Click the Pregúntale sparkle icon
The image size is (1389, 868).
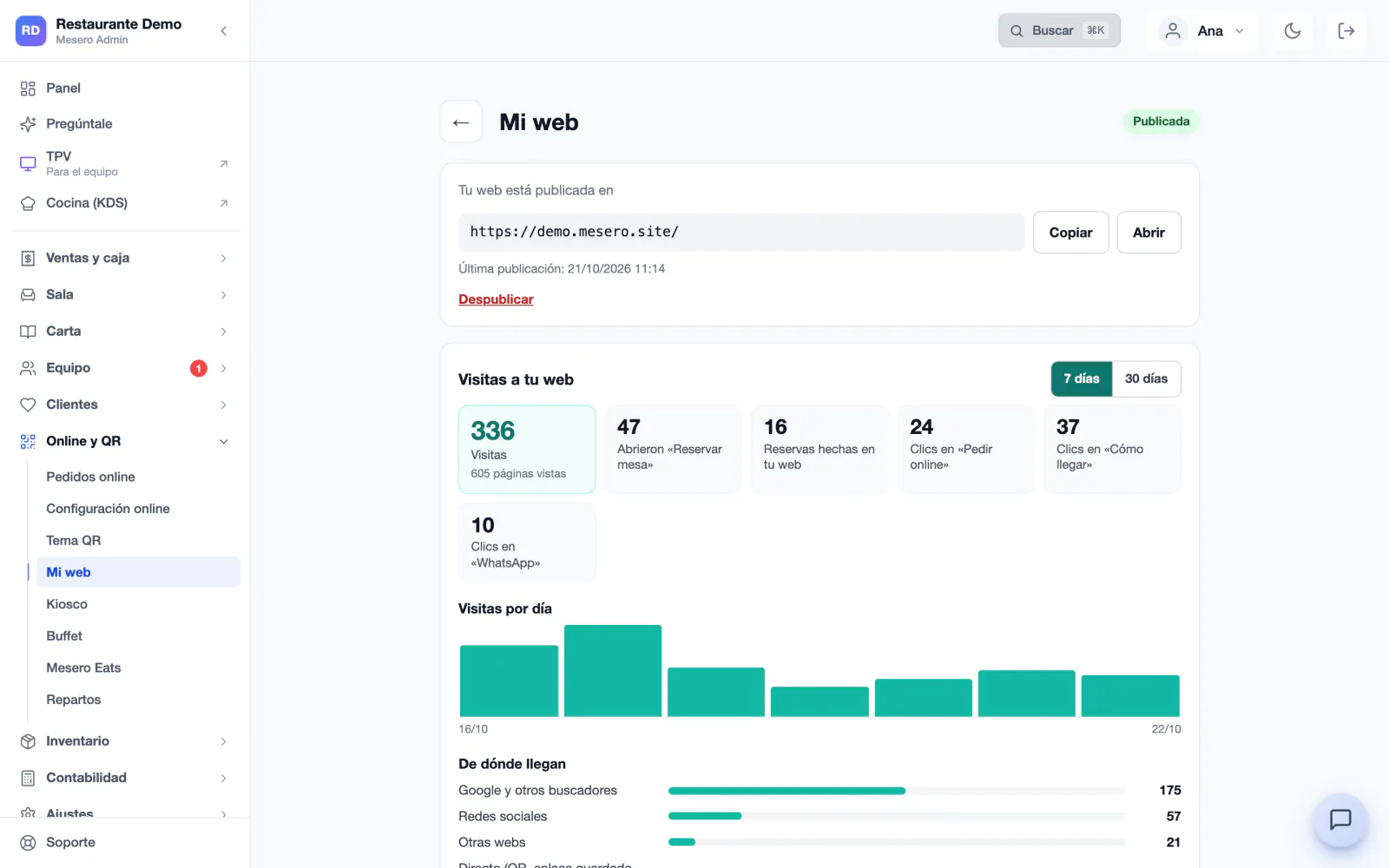28,124
